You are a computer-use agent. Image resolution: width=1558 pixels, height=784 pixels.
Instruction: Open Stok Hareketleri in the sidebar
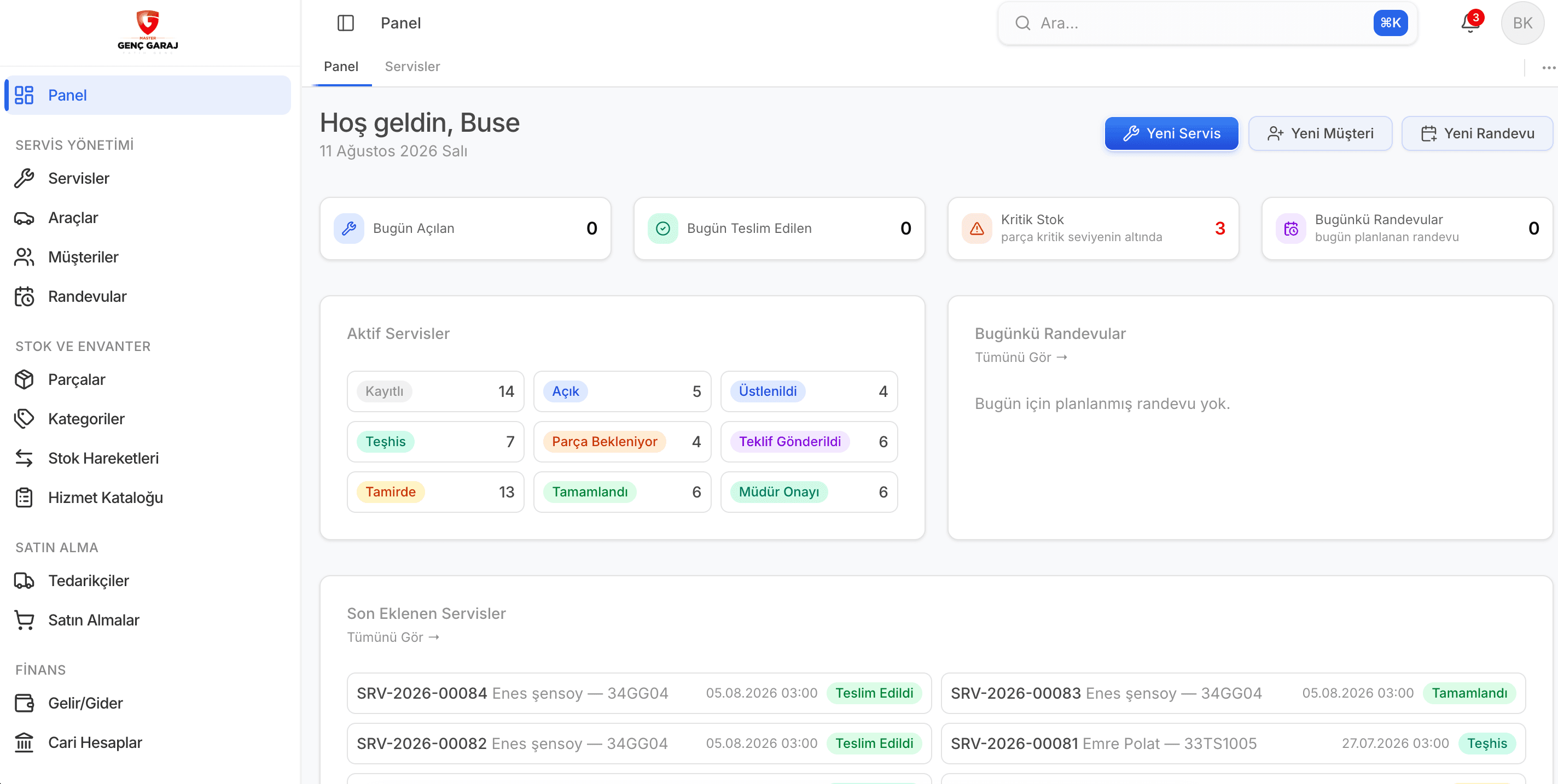[x=148, y=458]
